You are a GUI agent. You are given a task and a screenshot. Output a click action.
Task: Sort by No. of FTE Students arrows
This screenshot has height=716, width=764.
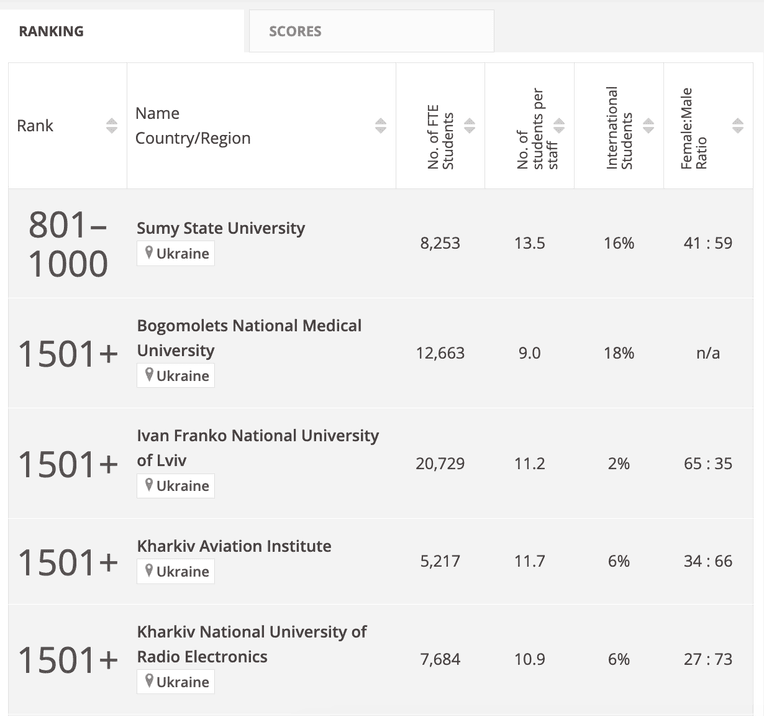[x=469, y=126]
